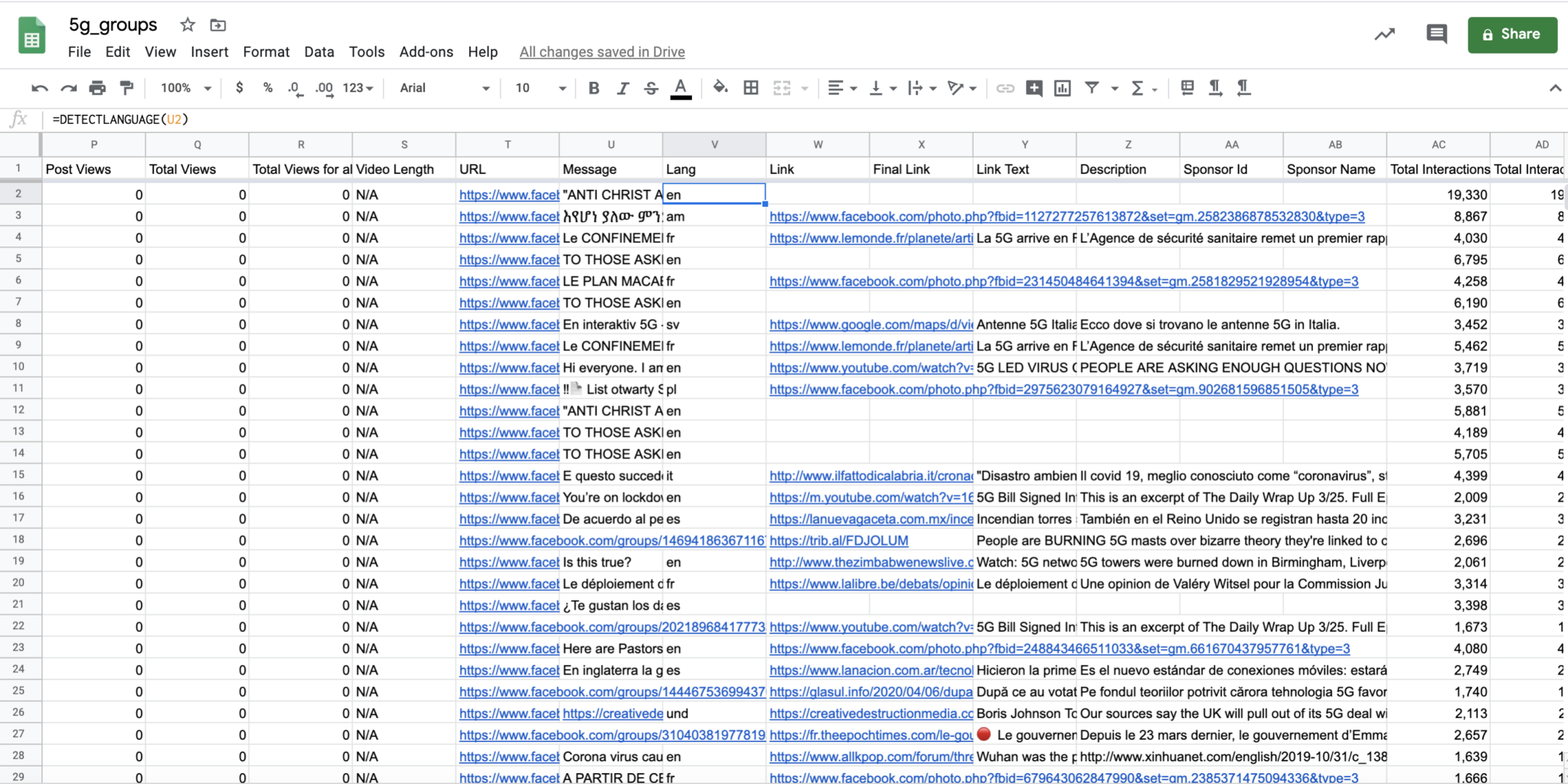Click the move to folder icon
Viewport: 1568px width, 784px height.
pyautogui.click(x=218, y=25)
